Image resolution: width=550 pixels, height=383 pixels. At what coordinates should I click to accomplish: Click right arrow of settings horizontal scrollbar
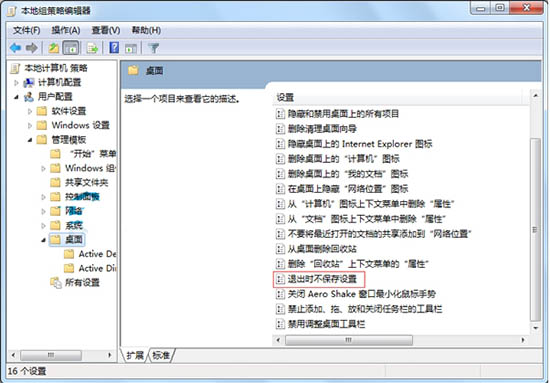[x=523, y=340]
